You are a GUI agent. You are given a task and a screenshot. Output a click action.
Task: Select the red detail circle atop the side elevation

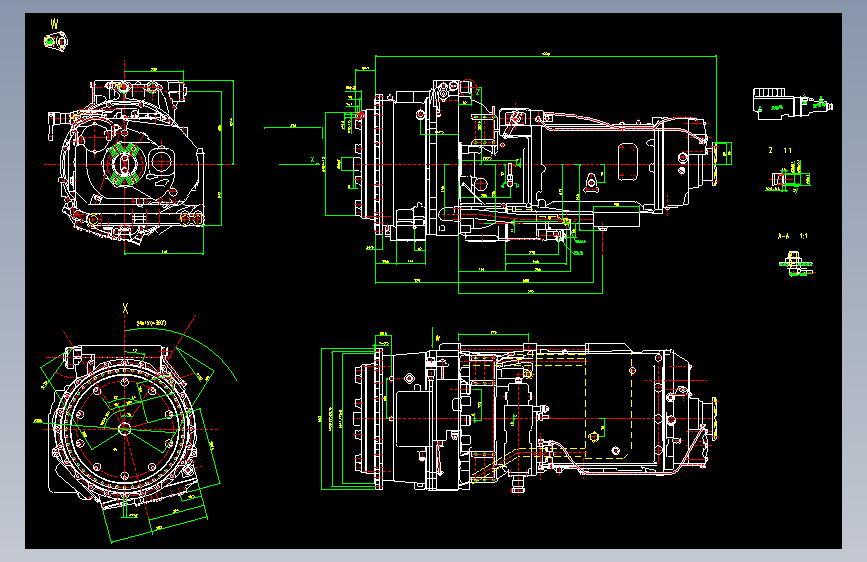pos(468,87)
